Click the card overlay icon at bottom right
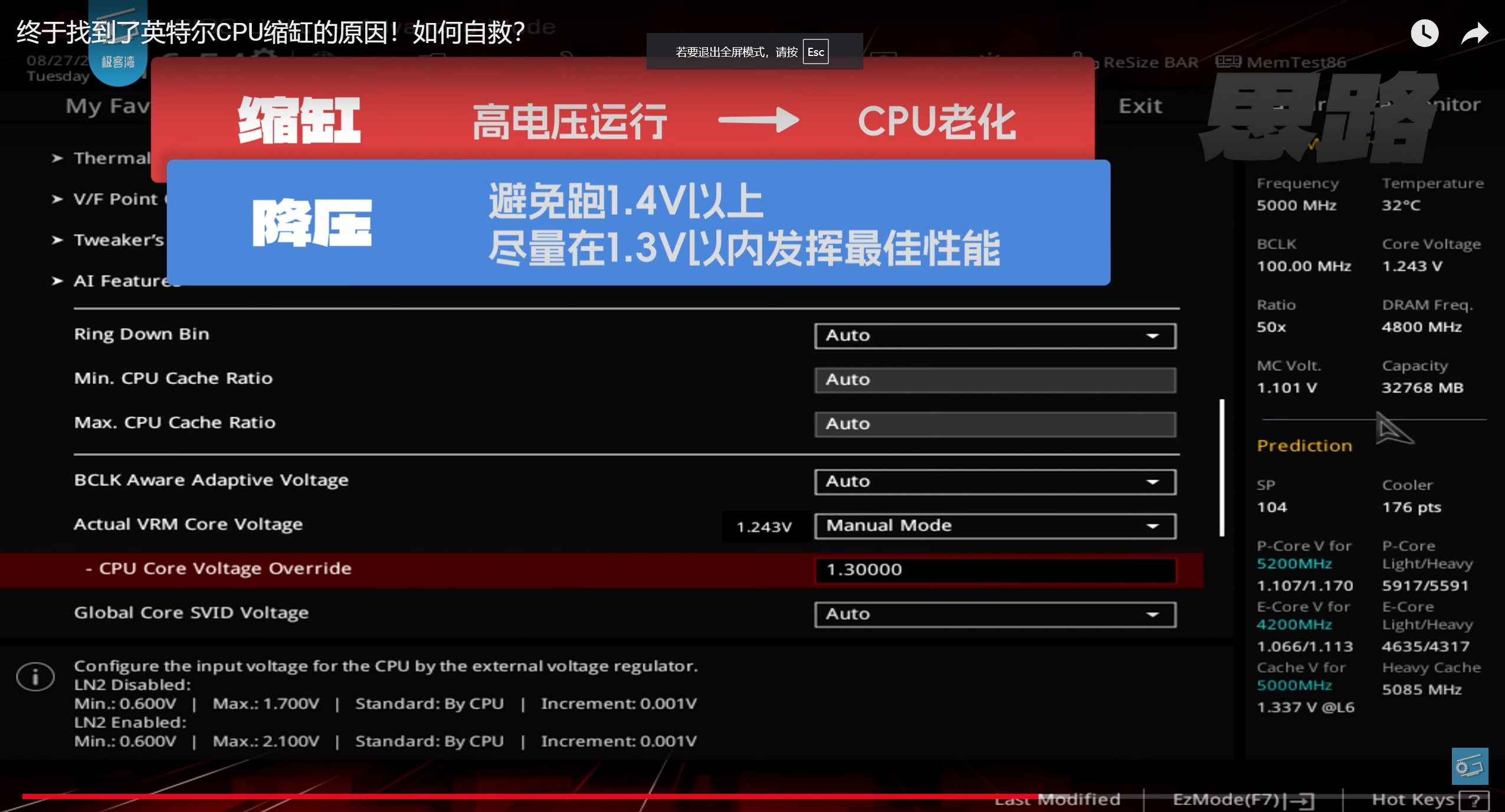1505x812 pixels. (x=1469, y=766)
